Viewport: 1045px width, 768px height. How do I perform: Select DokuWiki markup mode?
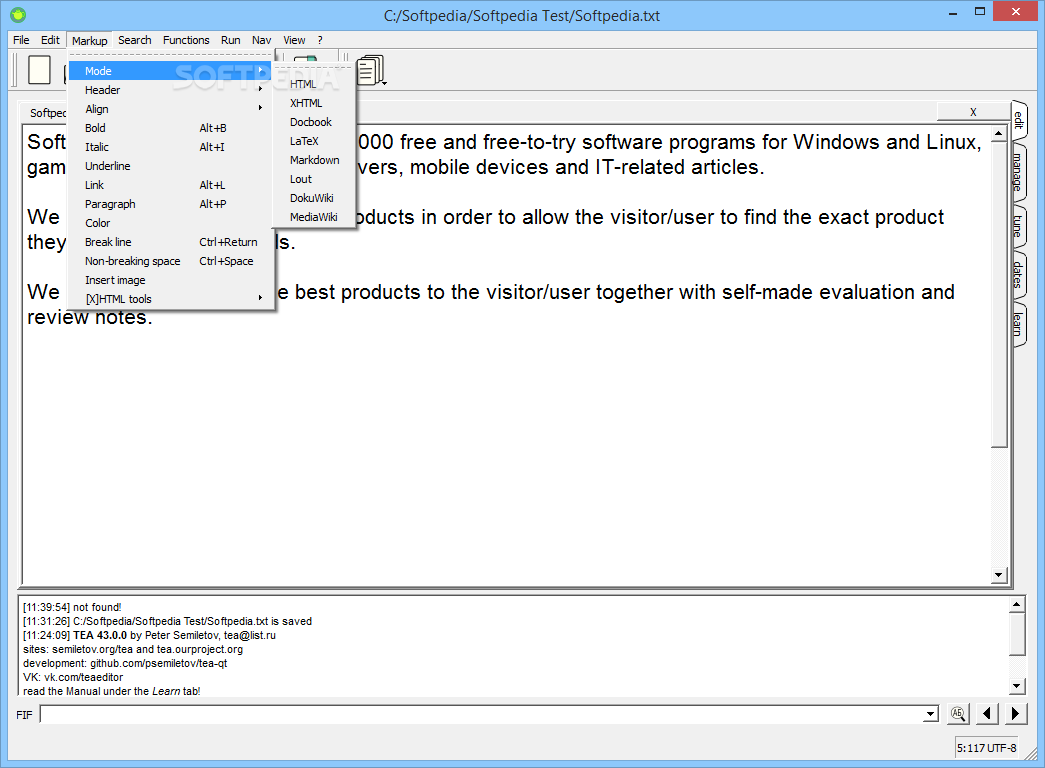(314, 198)
